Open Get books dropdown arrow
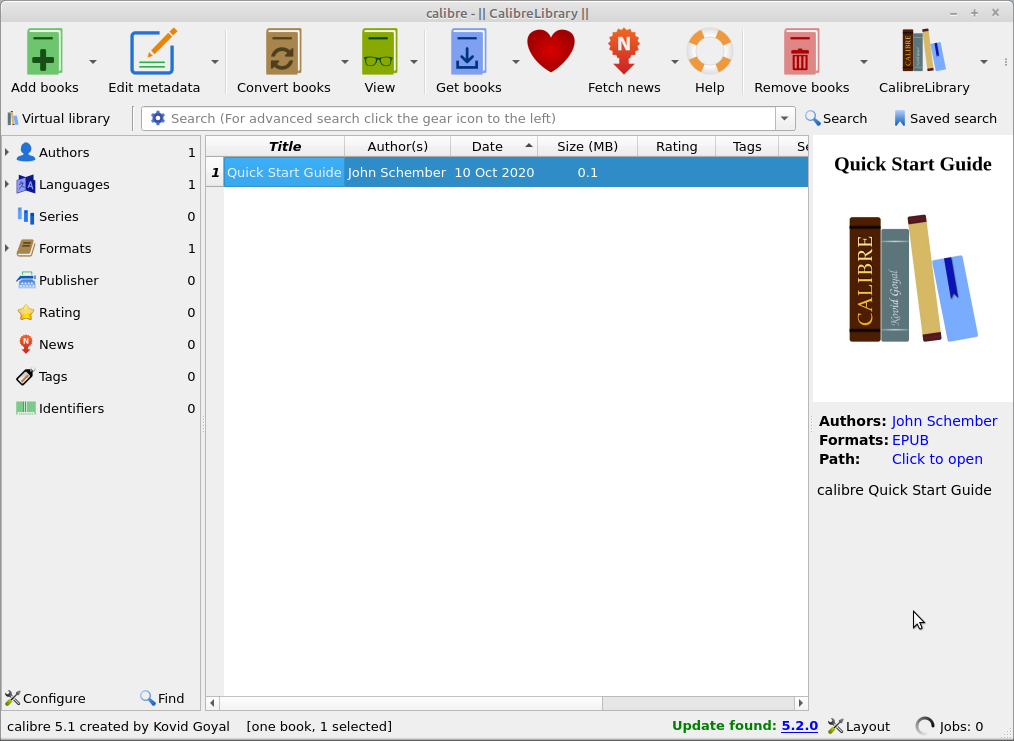 click(x=515, y=62)
